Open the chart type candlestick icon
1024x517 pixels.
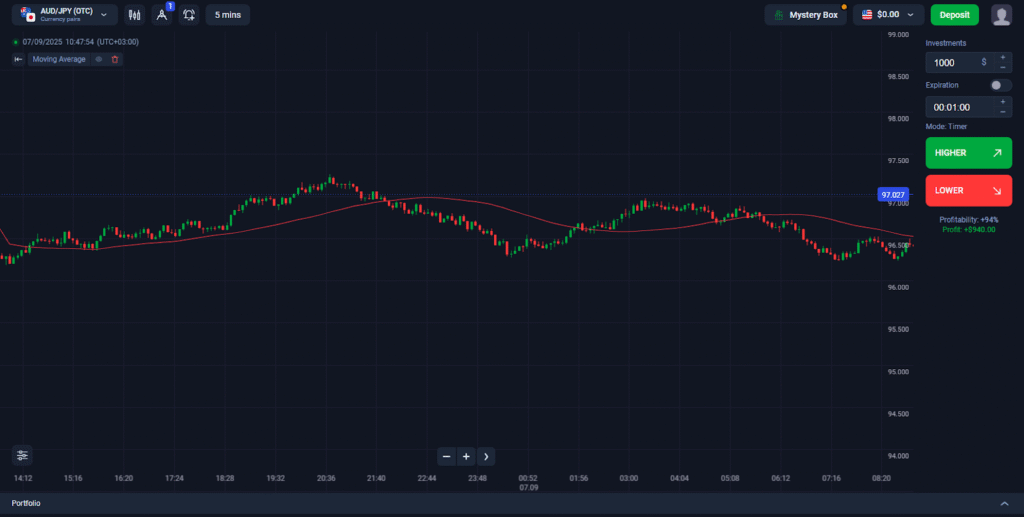135,15
